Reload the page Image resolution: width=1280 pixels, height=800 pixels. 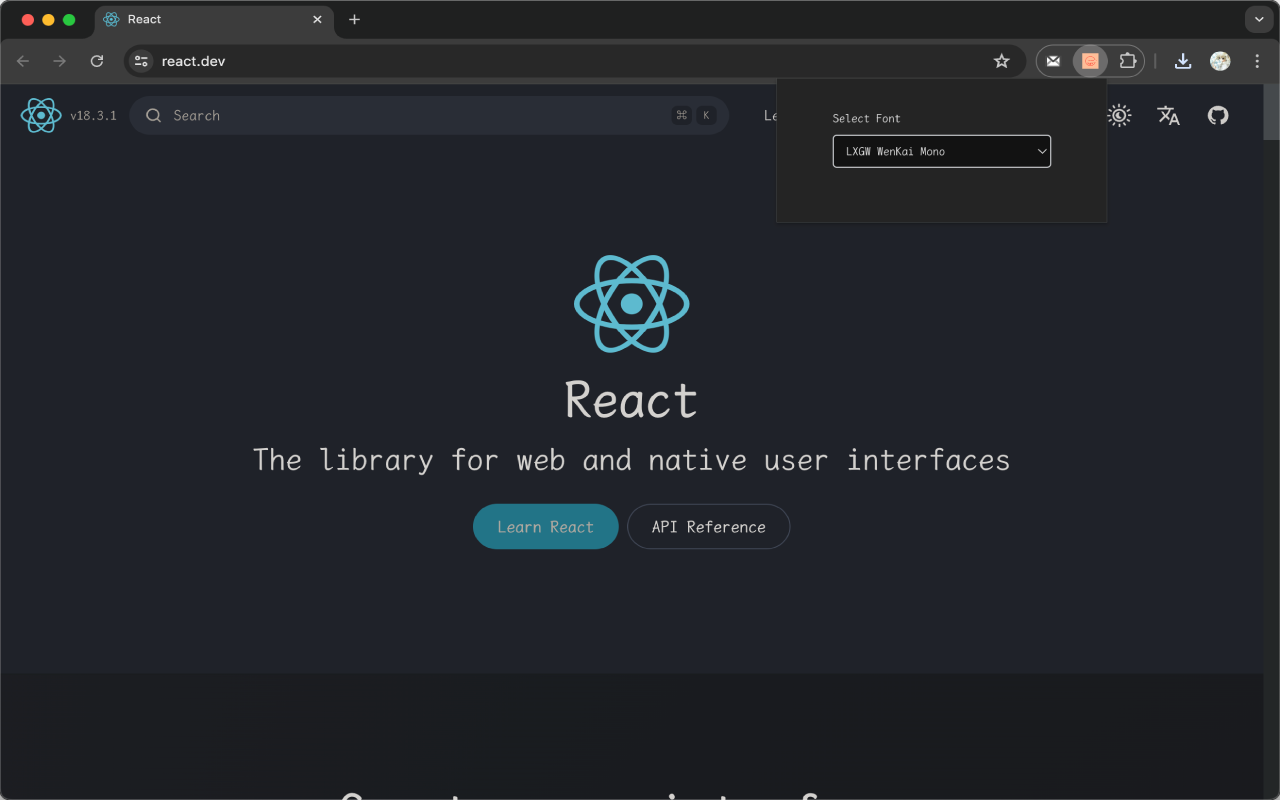(97, 61)
